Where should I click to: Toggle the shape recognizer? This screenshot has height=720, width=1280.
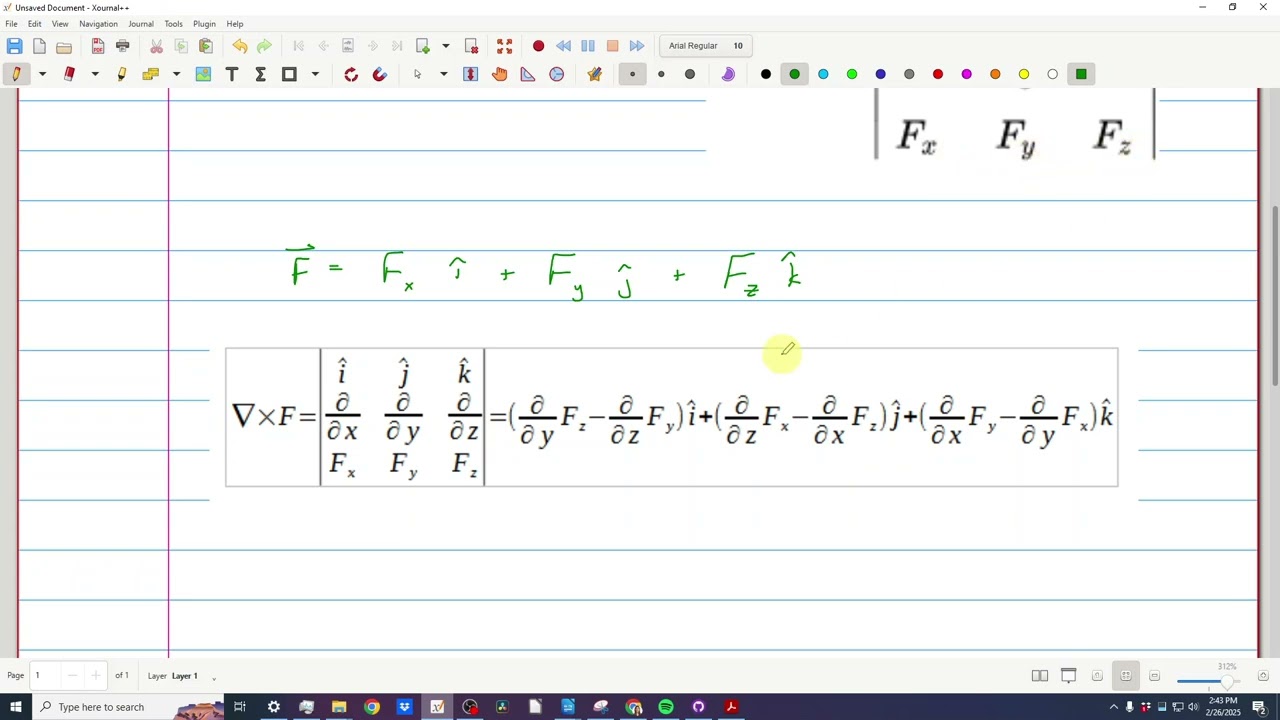coord(351,74)
